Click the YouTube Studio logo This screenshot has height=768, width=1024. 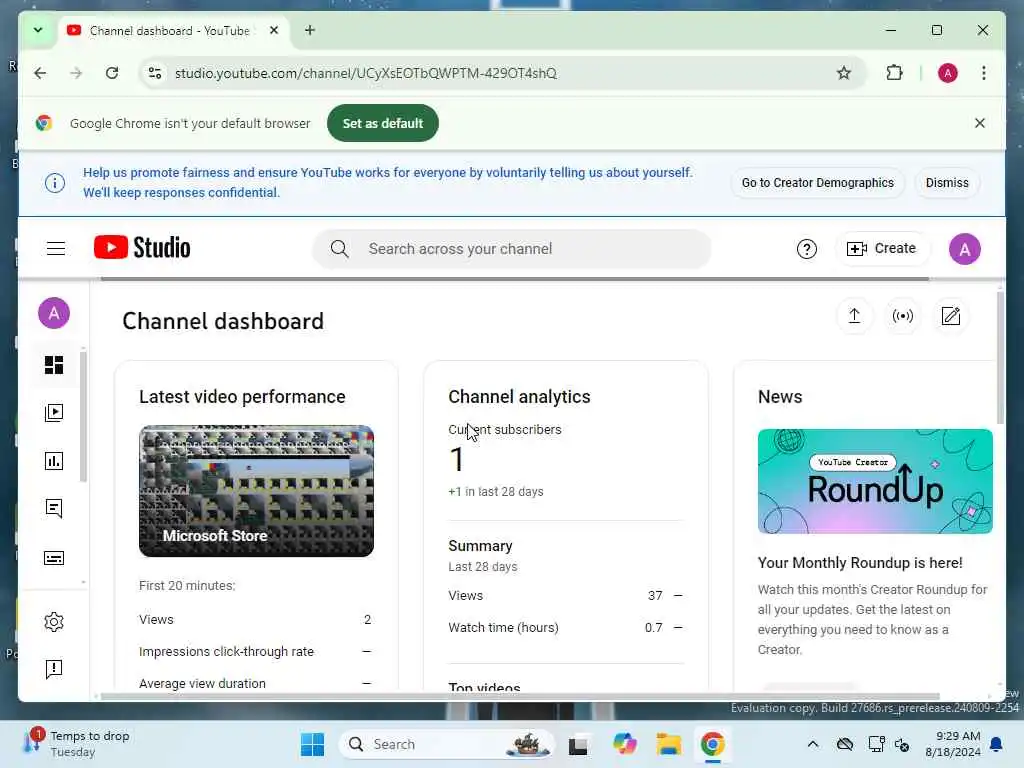tap(142, 248)
